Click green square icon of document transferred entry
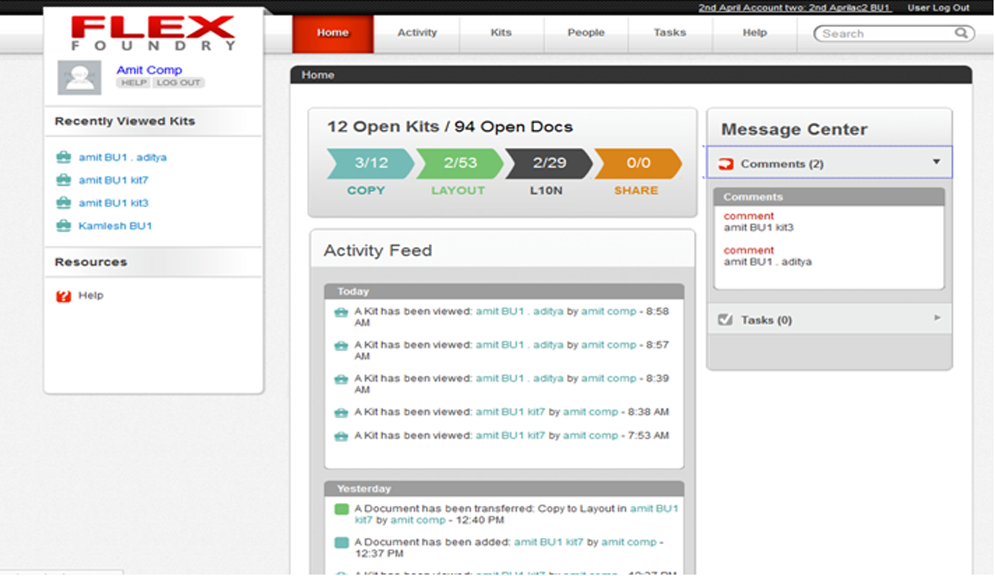The image size is (995, 576). coord(341,509)
